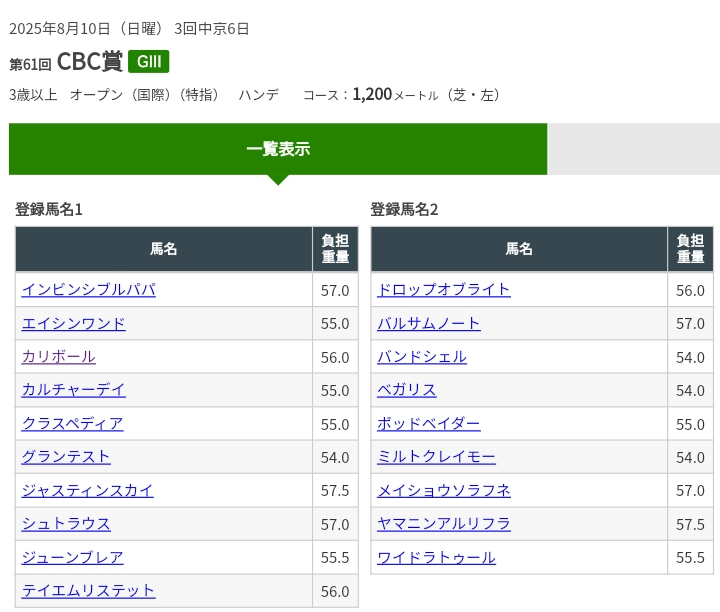Open horse link ミルトクレイモー

coord(436,457)
